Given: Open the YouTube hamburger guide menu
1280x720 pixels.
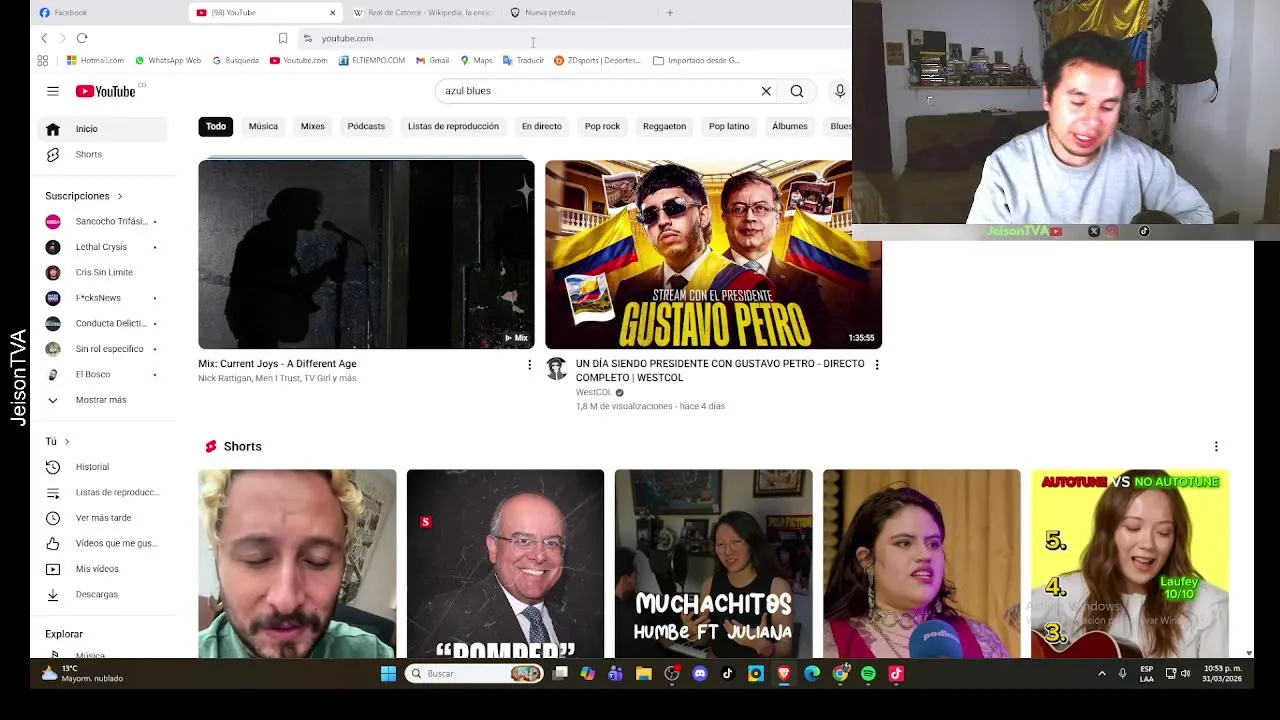Looking at the screenshot, I should pyautogui.click(x=53, y=91).
